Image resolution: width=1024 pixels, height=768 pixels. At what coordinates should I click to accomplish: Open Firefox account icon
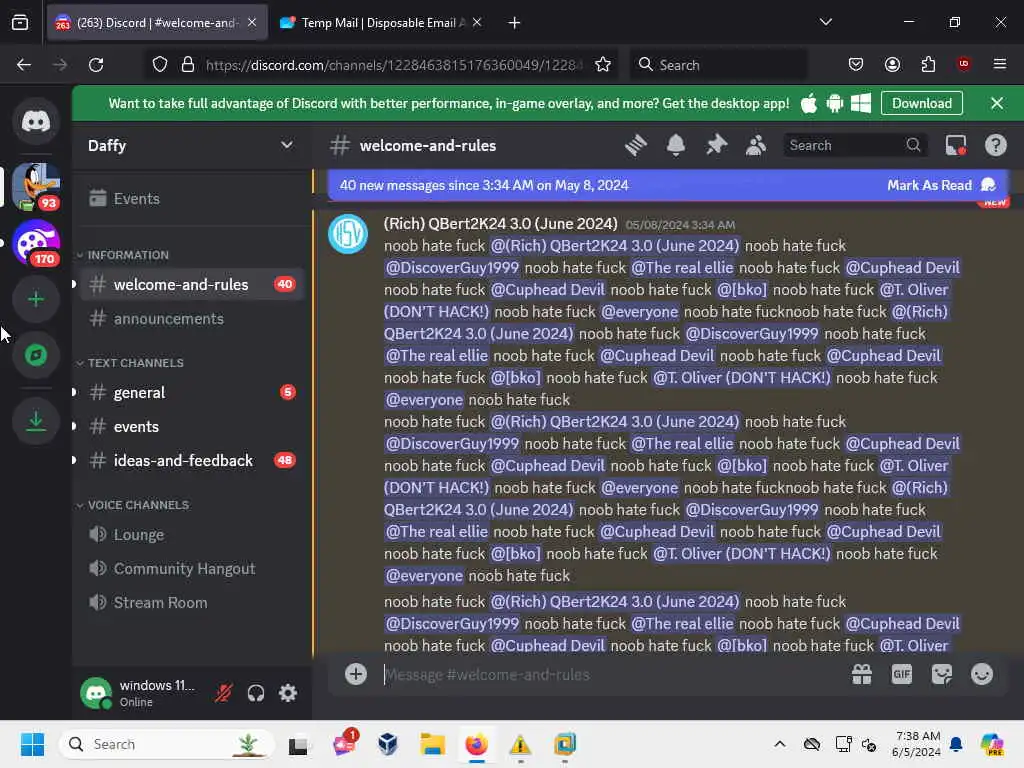(x=892, y=64)
